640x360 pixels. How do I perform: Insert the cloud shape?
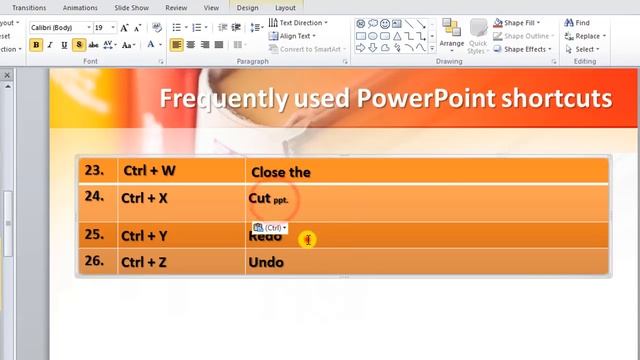384,48
